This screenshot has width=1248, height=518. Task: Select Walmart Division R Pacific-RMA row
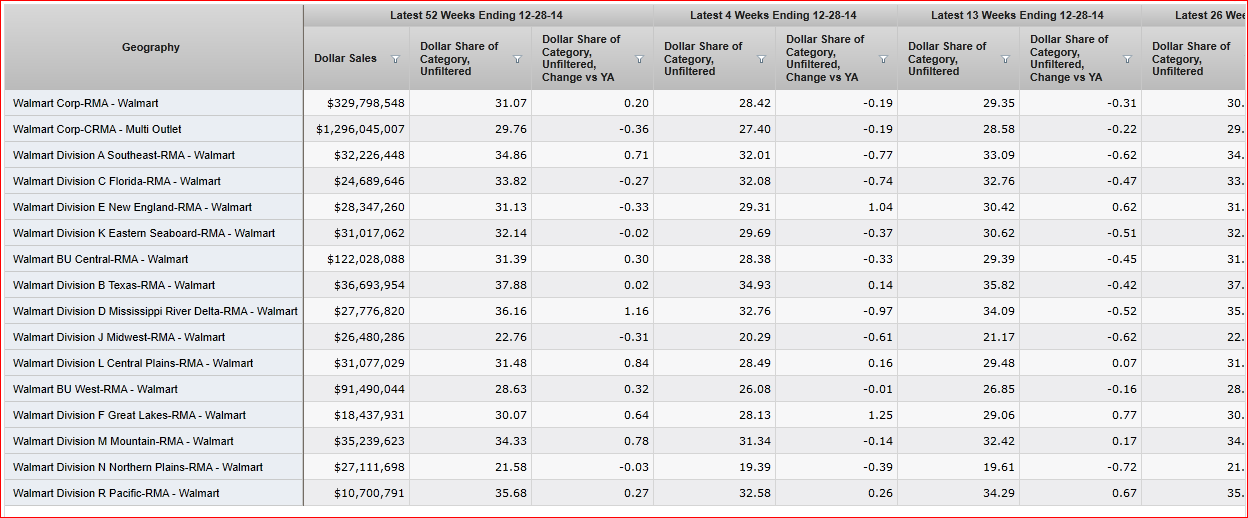click(x=116, y=493)
